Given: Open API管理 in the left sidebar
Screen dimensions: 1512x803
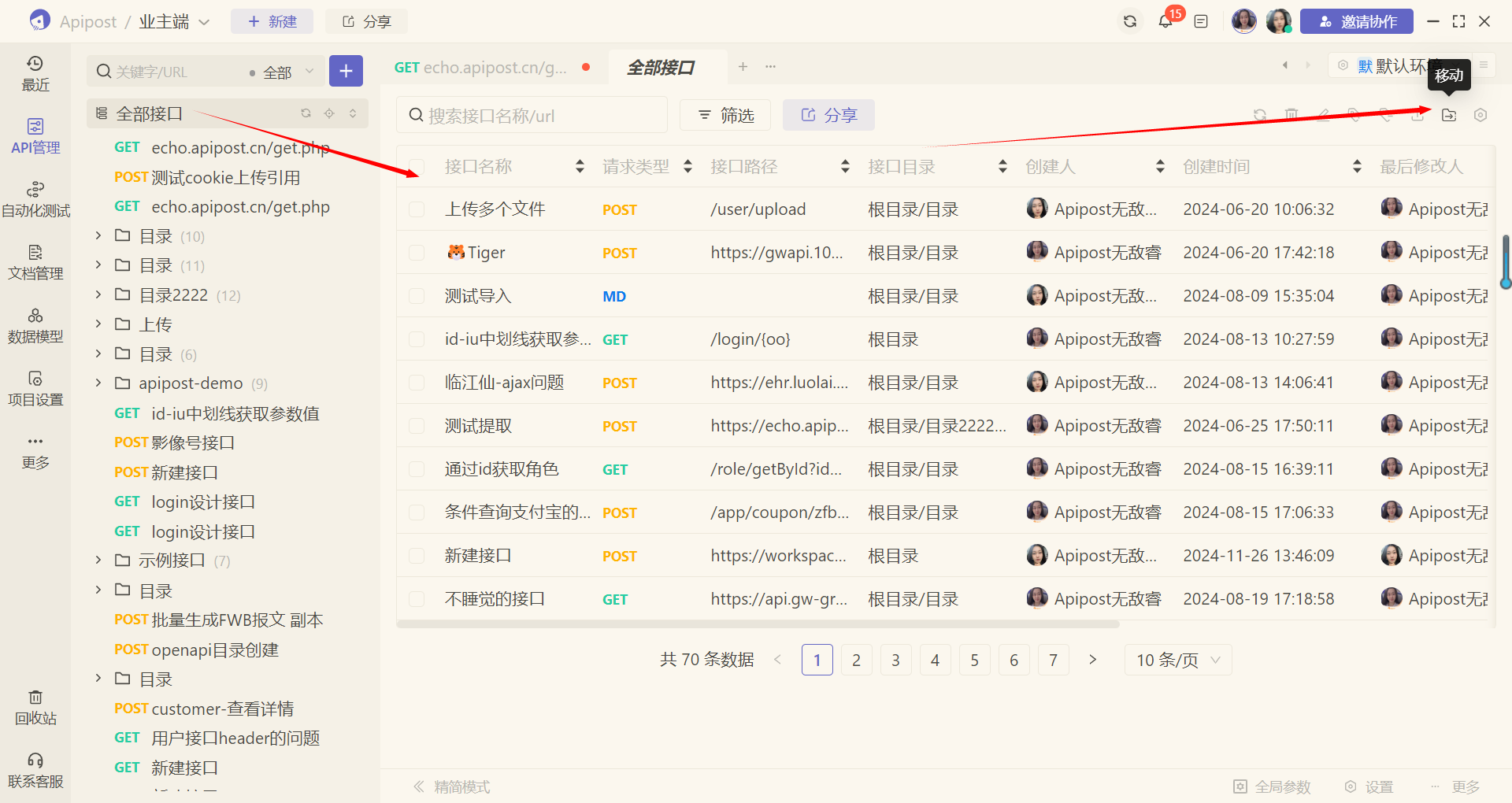Looking at the screenshot, I should click(35, 136).
